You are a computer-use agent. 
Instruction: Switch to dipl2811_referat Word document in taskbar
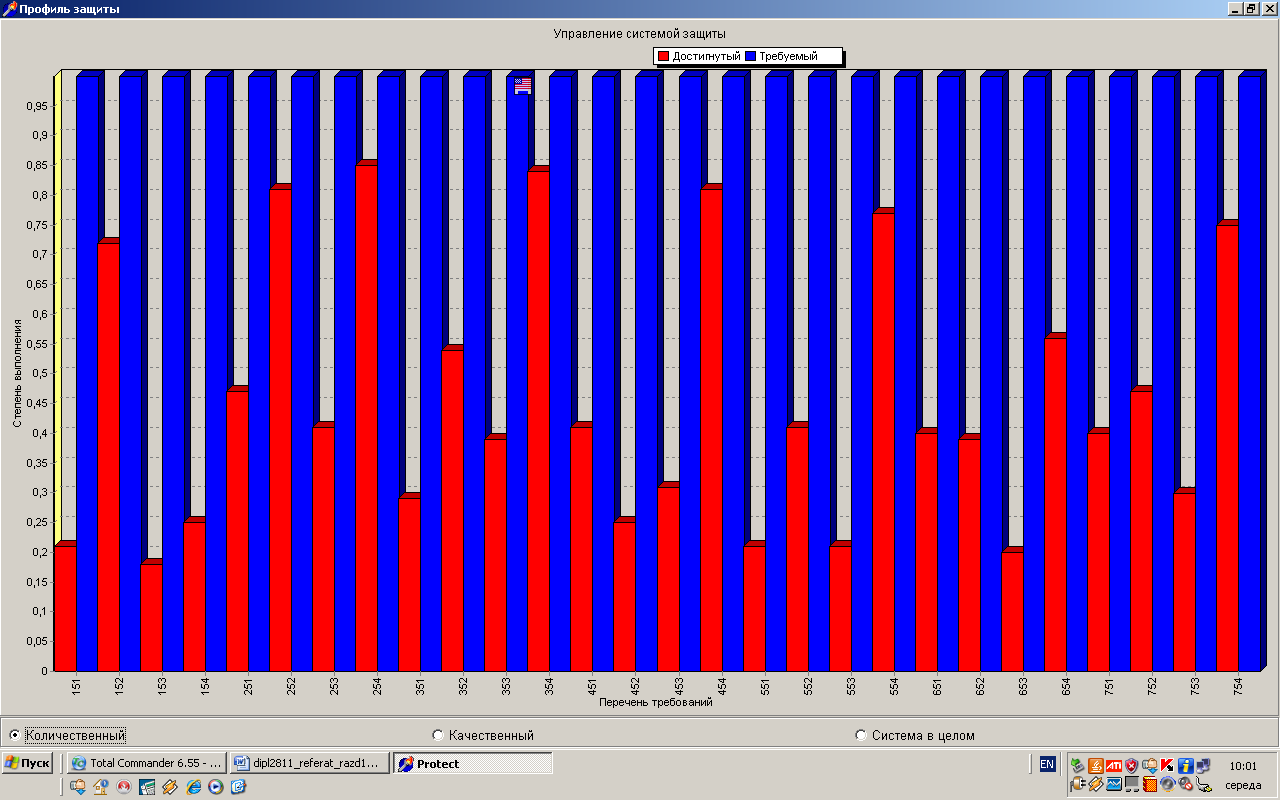(x=309, y=763)
